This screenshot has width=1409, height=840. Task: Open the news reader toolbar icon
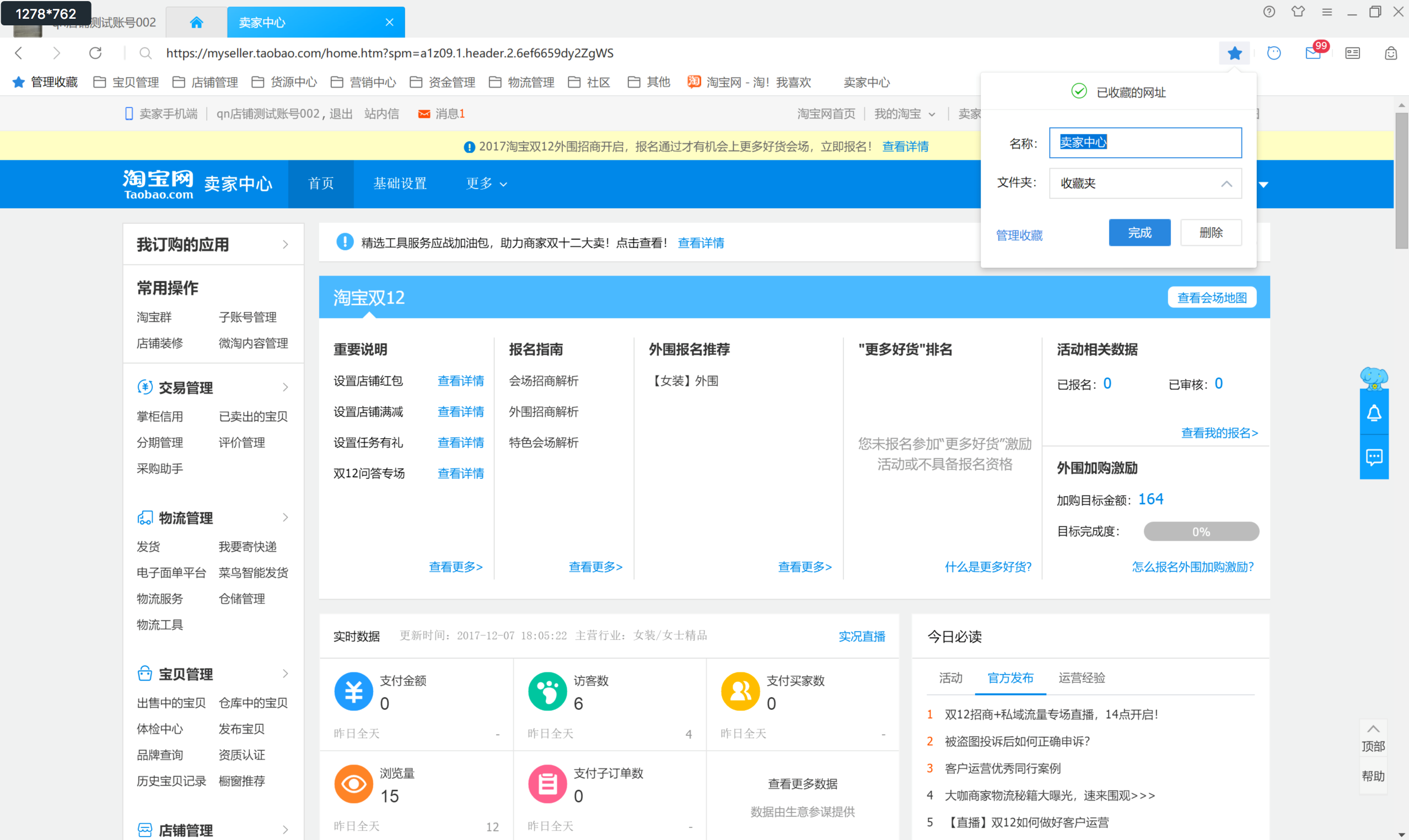click(x=1352, y=53)
